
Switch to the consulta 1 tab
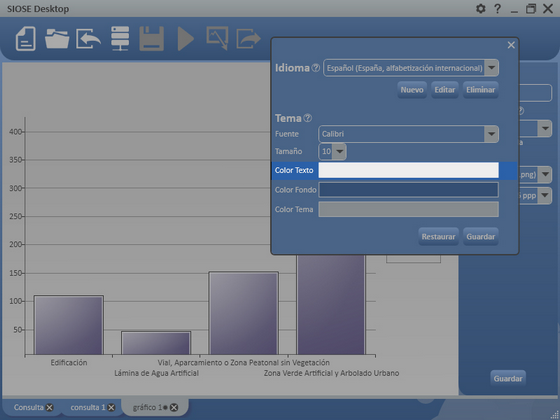tap(88, 408)
